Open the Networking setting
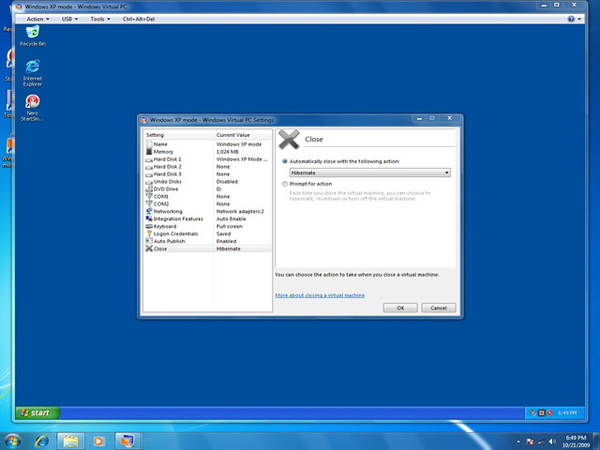The width and height of the screenshot is (600, 450). tap(207, 212)
